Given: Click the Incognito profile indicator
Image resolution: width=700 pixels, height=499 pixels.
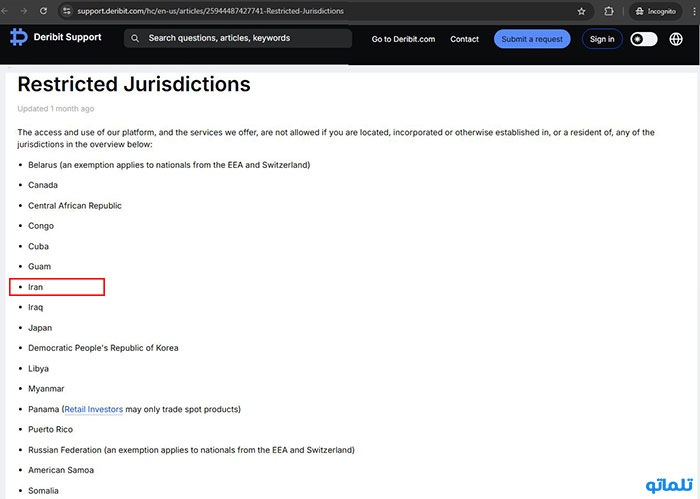Looking at the screenshot, I should click(655, 11).
